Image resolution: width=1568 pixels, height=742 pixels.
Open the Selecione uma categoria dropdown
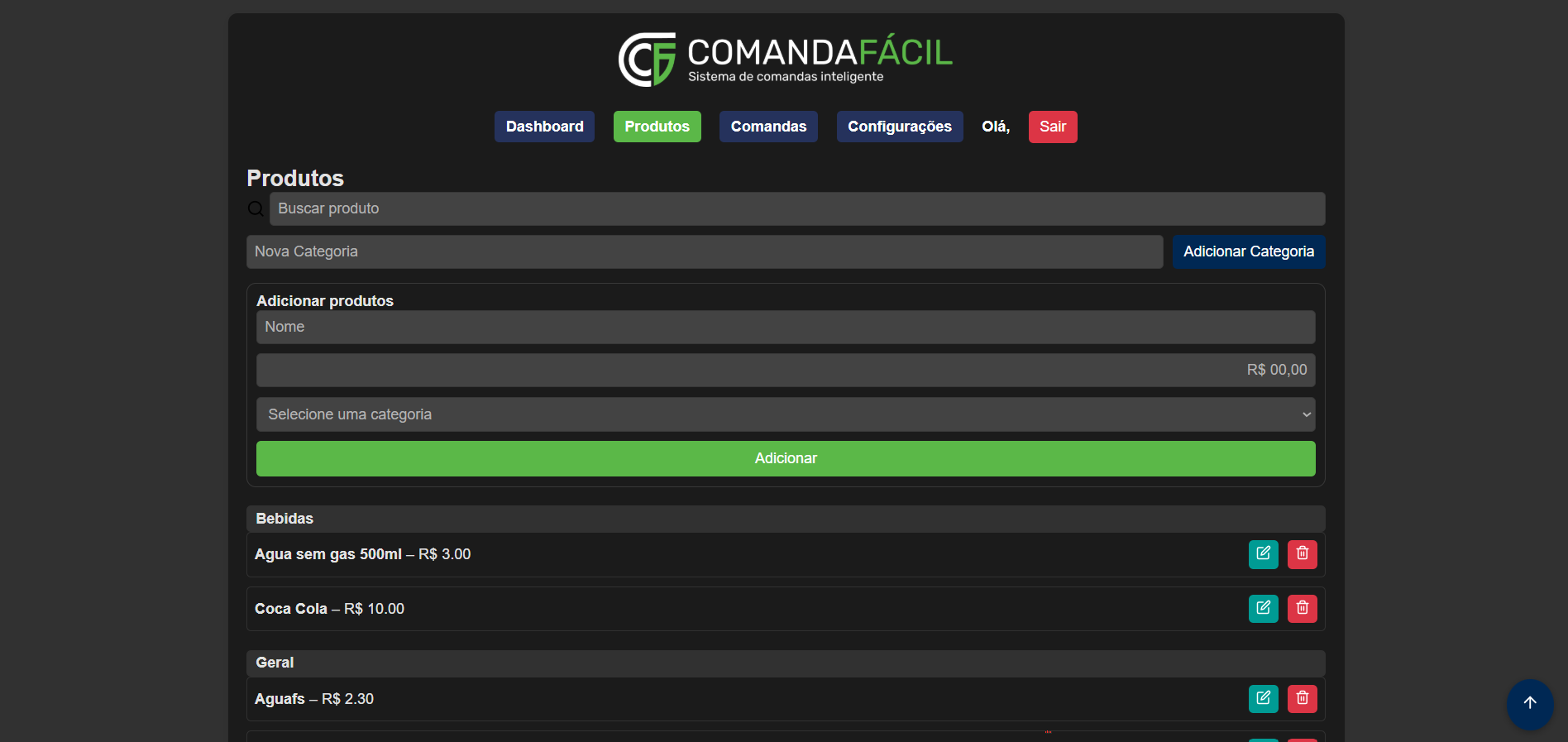[x=785, y=414]
